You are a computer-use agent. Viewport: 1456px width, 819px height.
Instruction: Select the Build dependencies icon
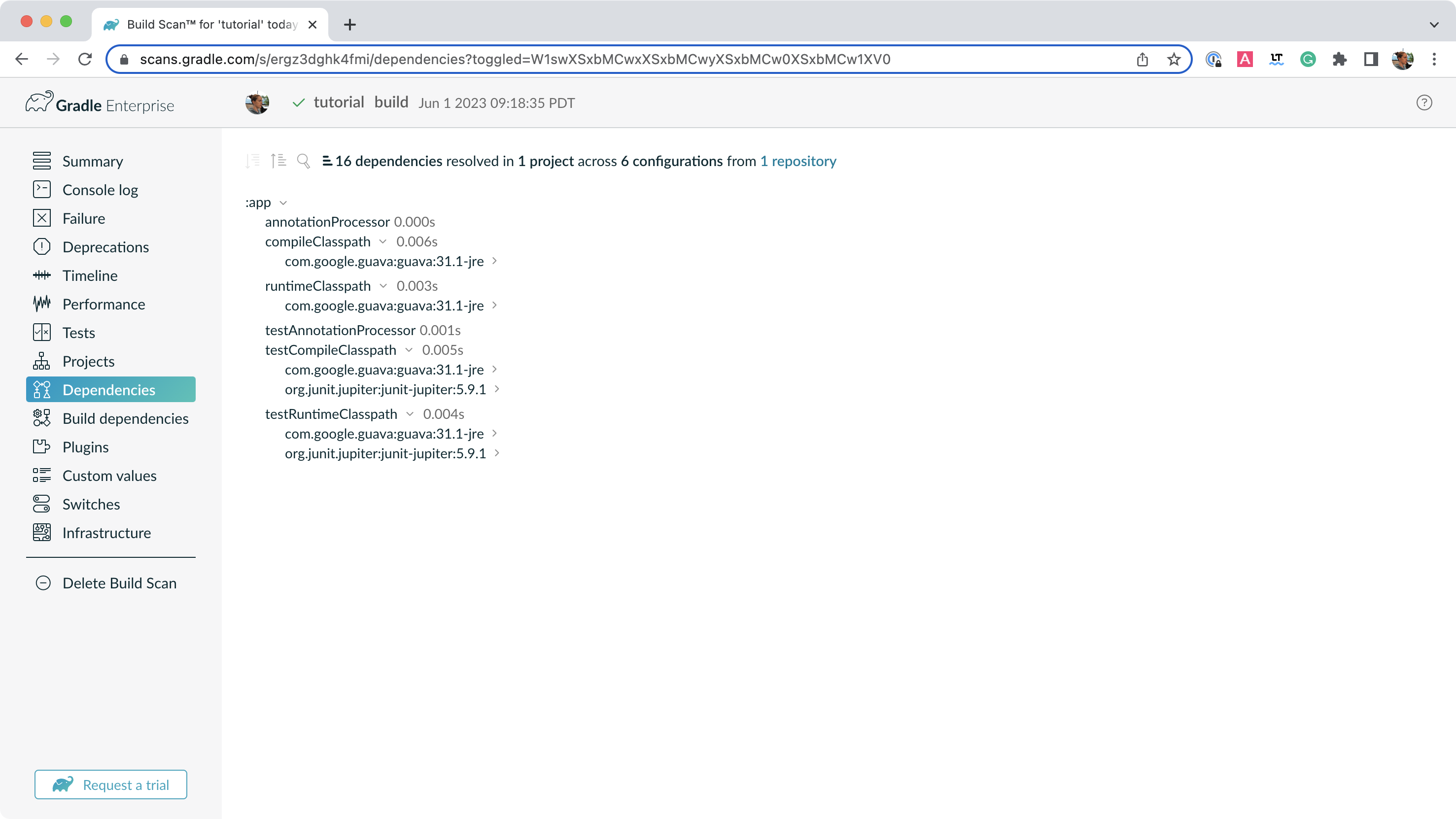(41, 418)
